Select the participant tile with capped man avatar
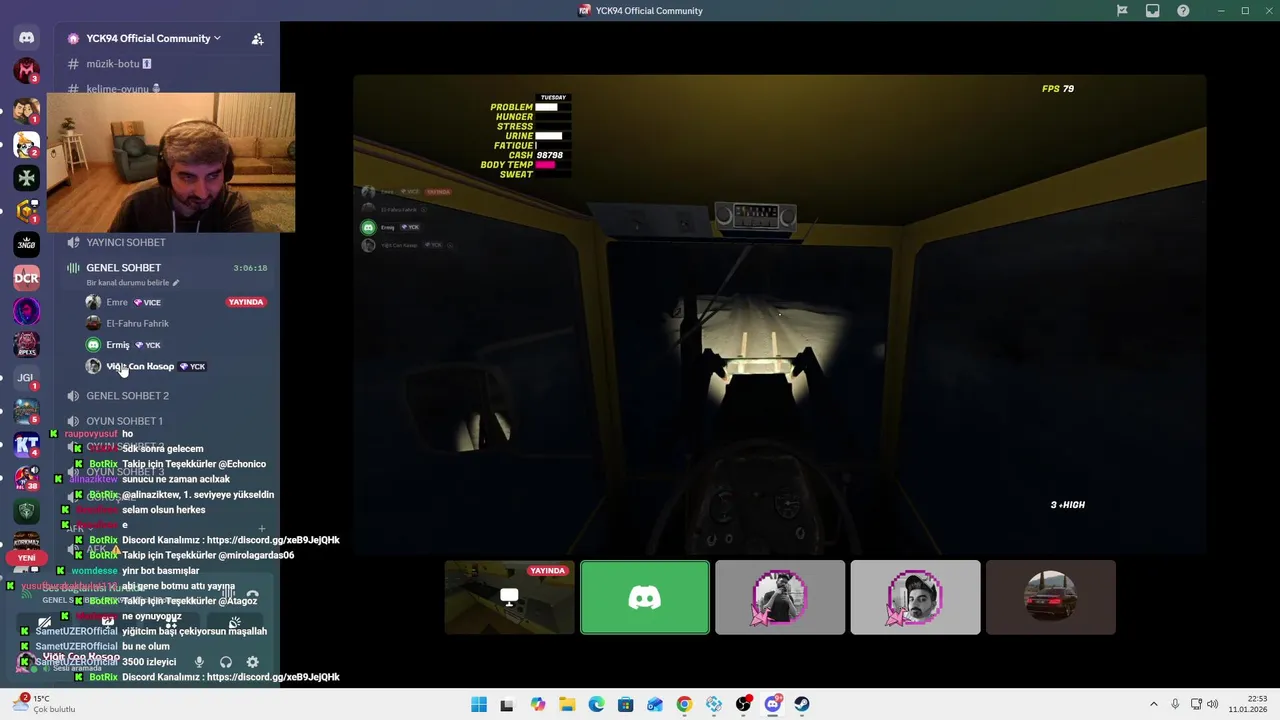 916,597
